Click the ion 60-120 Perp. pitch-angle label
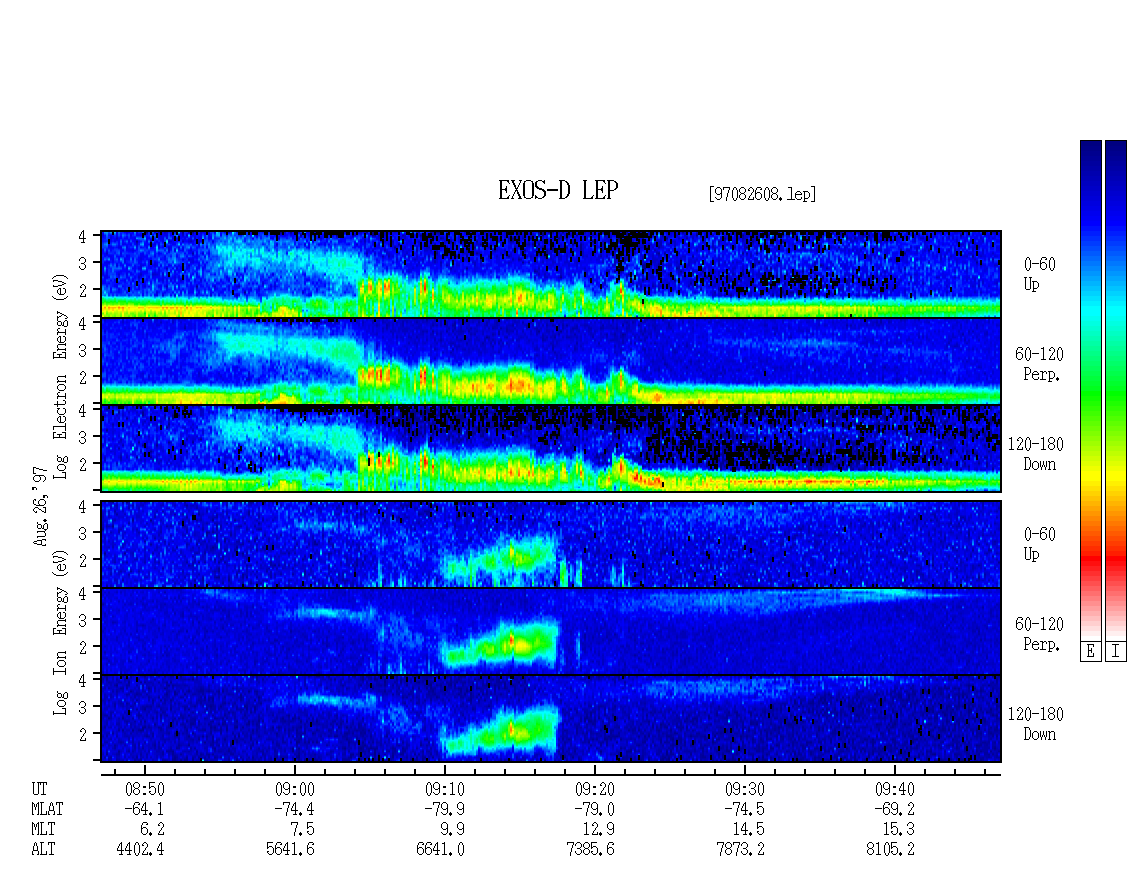The width and height of the screenshot is (1130, 875). tap(1039, 634)
